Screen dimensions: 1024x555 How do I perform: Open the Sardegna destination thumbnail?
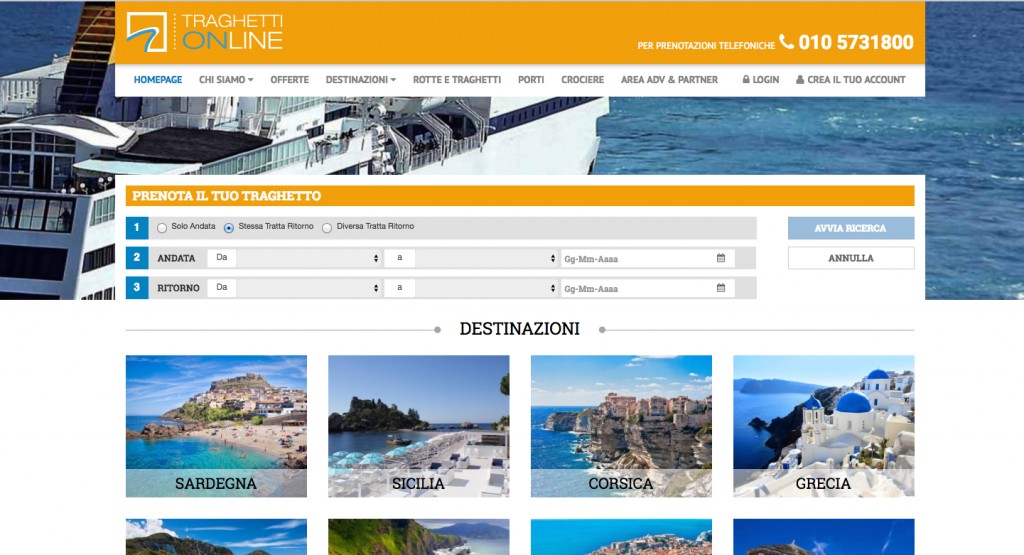click(x=216, y=426)
